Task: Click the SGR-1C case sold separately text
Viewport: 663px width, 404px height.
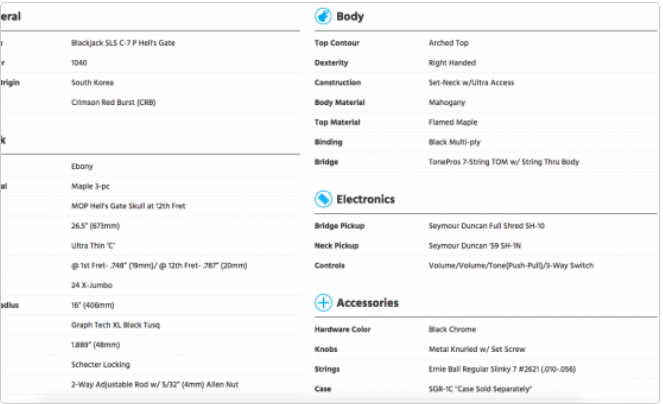Action: coord(480,388)
